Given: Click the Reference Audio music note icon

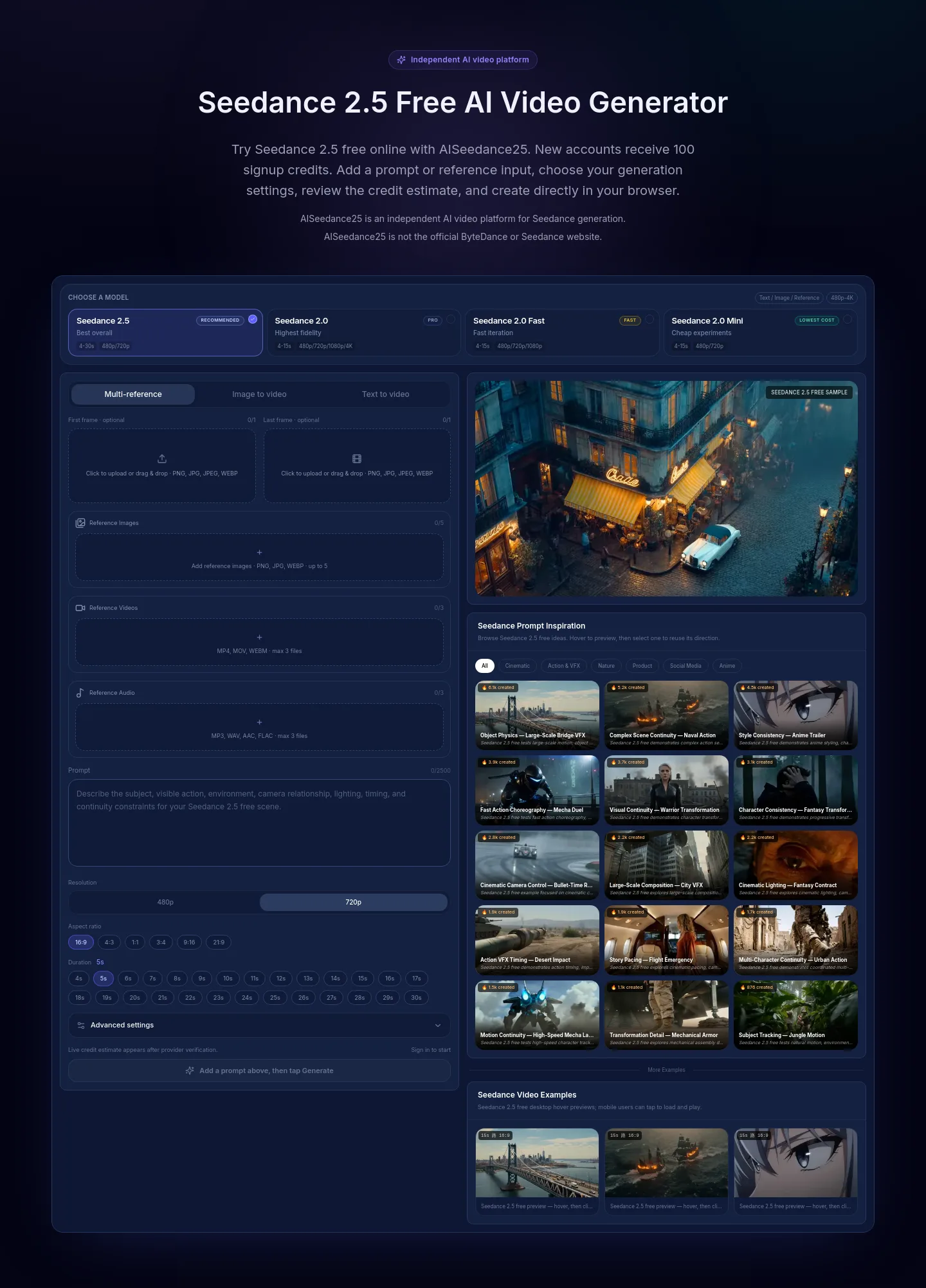Looking at the screenshot, I should coord(80,693).
